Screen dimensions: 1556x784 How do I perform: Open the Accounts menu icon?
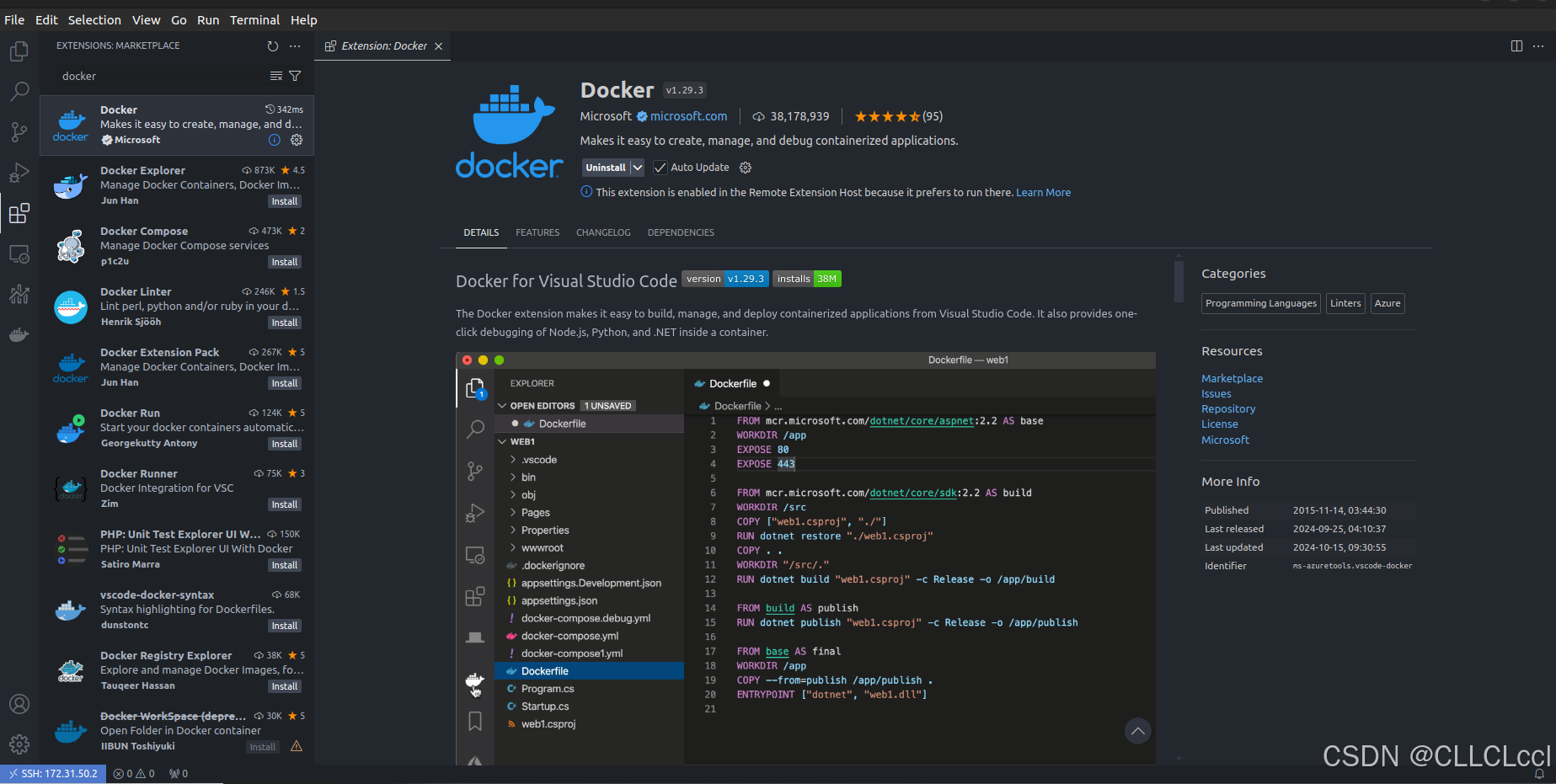coord(19,704)
